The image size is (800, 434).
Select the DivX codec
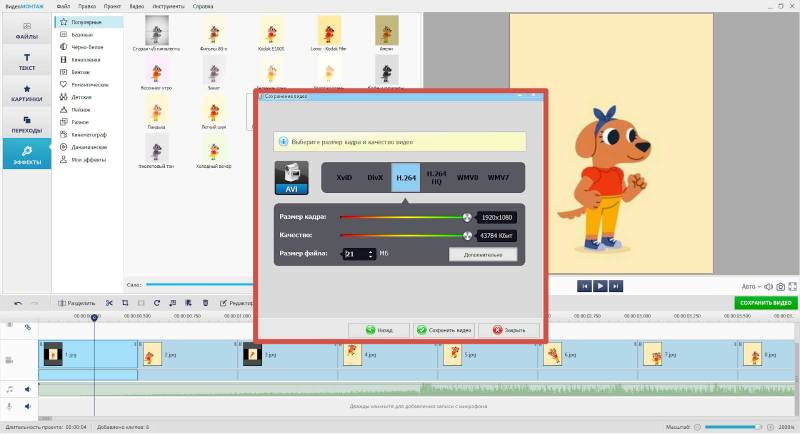tap(375, 177)
